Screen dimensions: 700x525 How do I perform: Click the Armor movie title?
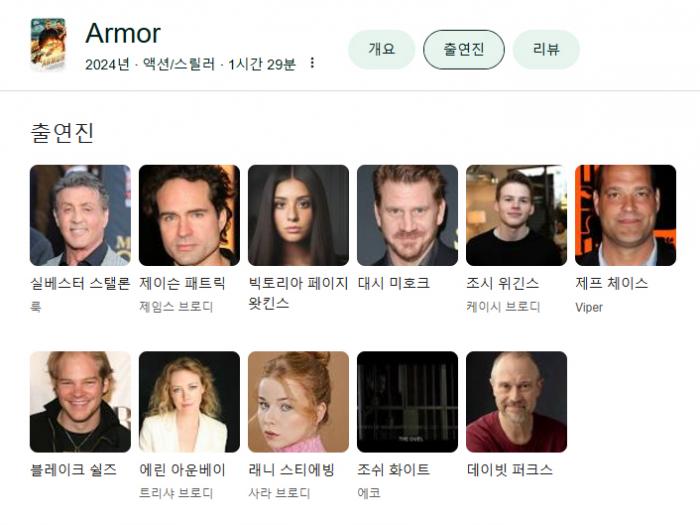(123, 33)
